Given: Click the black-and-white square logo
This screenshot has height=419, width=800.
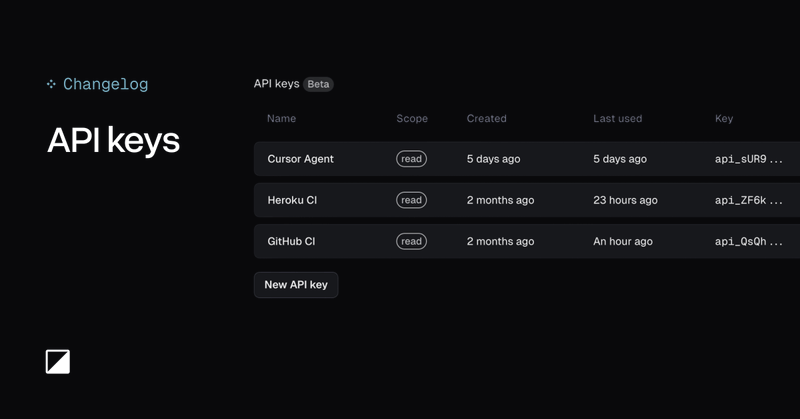Looking at the screenshot, I should tap(58, 362).
